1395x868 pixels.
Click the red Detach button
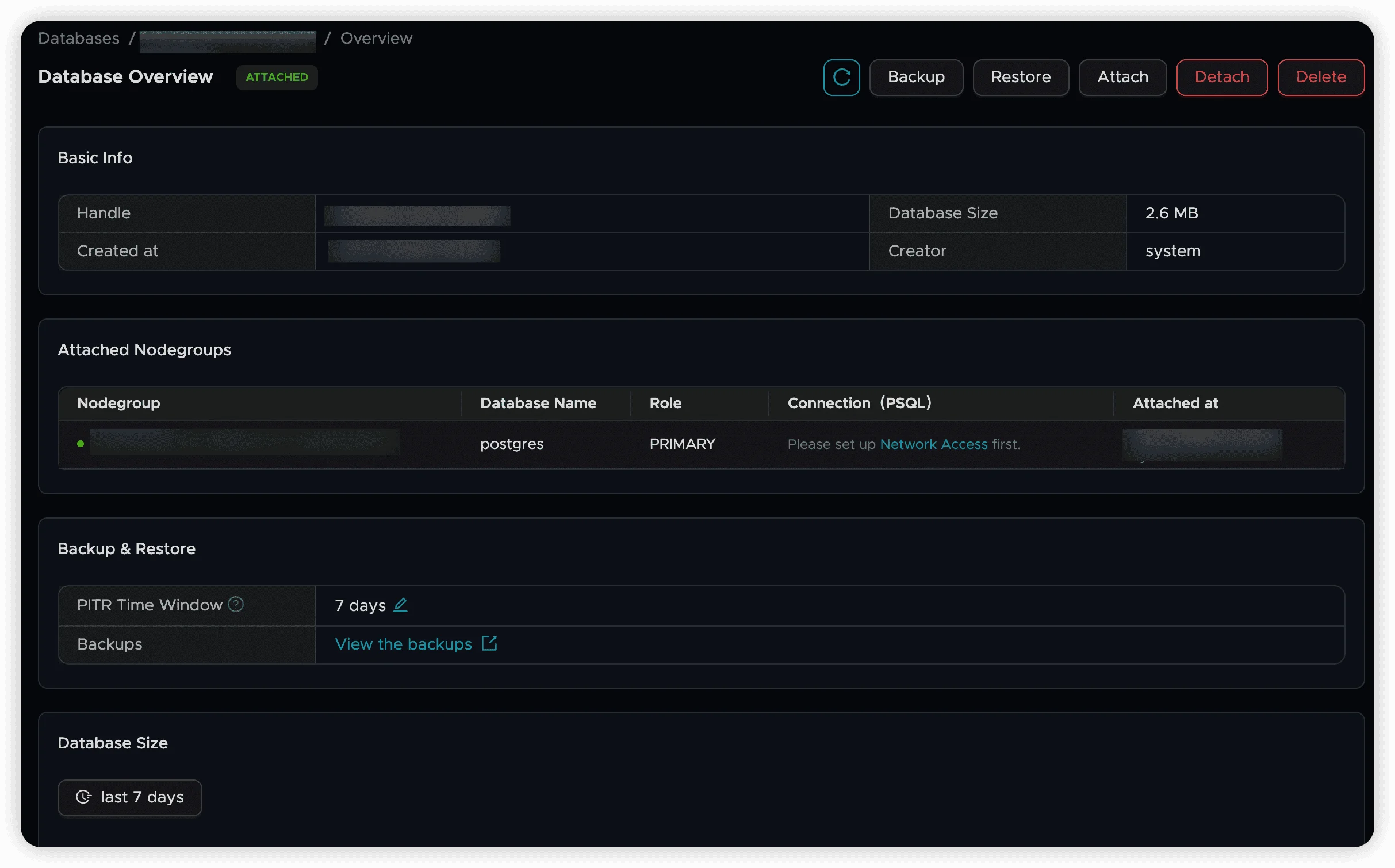1221,77
